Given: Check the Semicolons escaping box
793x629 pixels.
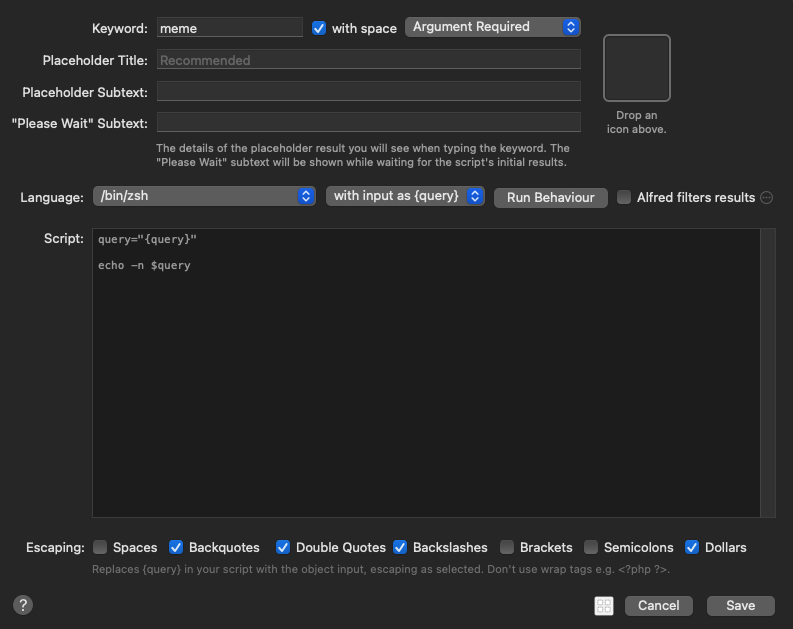Looking at the screenshot, I should click(x=591, y=547).
